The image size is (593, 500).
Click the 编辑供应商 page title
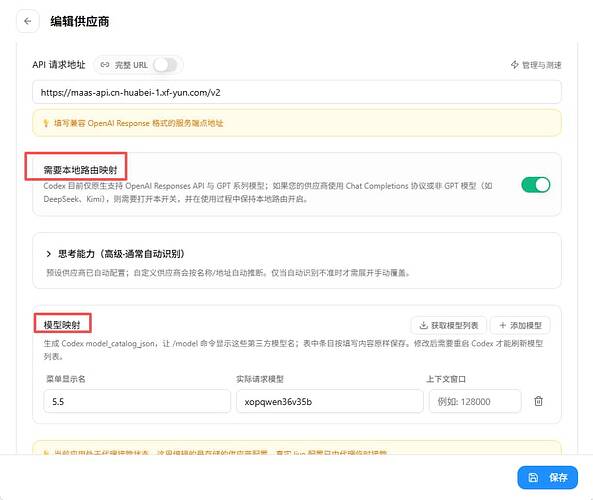tap(80, 22)
